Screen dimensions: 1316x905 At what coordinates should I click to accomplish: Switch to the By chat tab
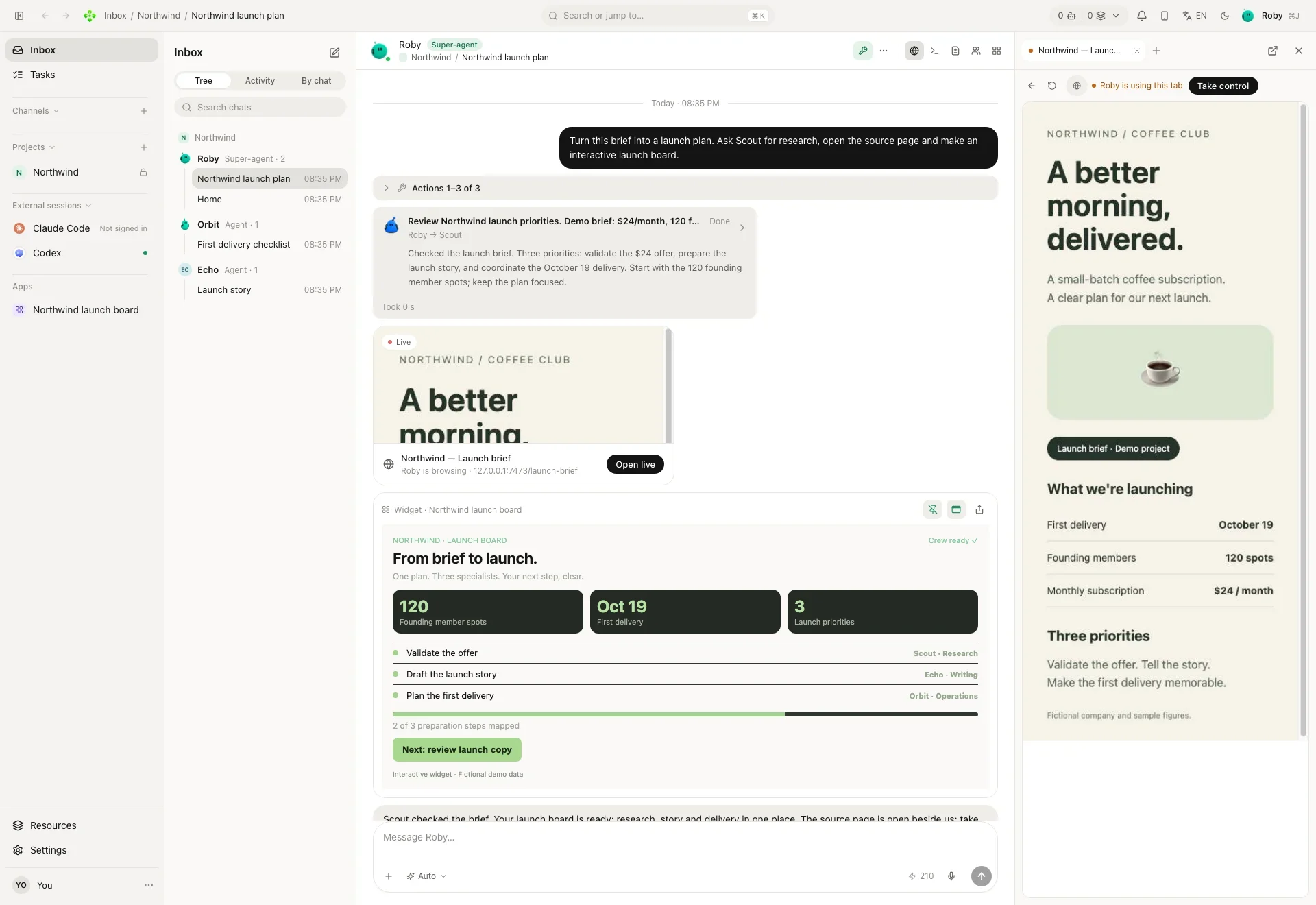(x=316, y=81)
